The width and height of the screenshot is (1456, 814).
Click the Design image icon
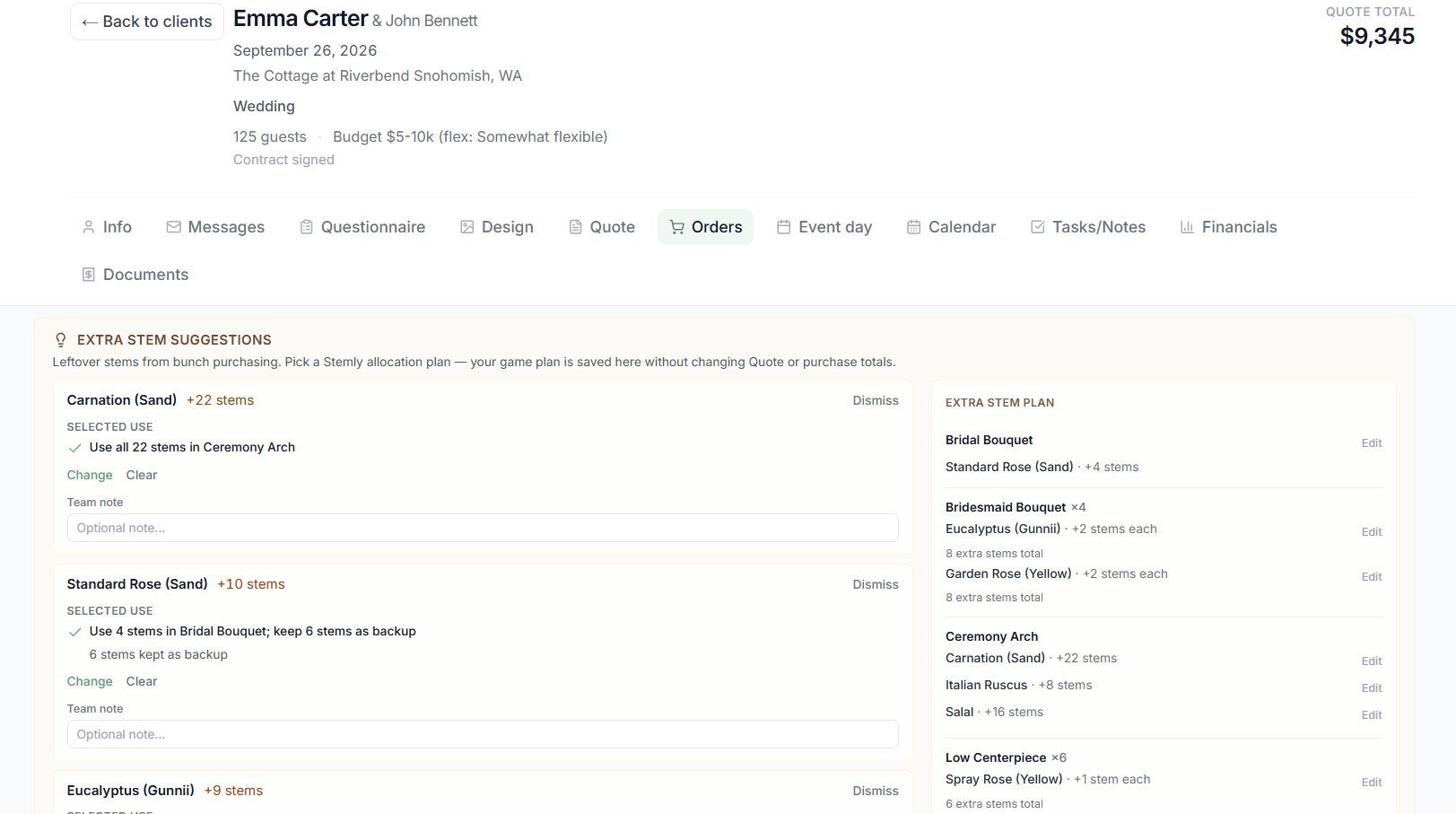point(467,227)
